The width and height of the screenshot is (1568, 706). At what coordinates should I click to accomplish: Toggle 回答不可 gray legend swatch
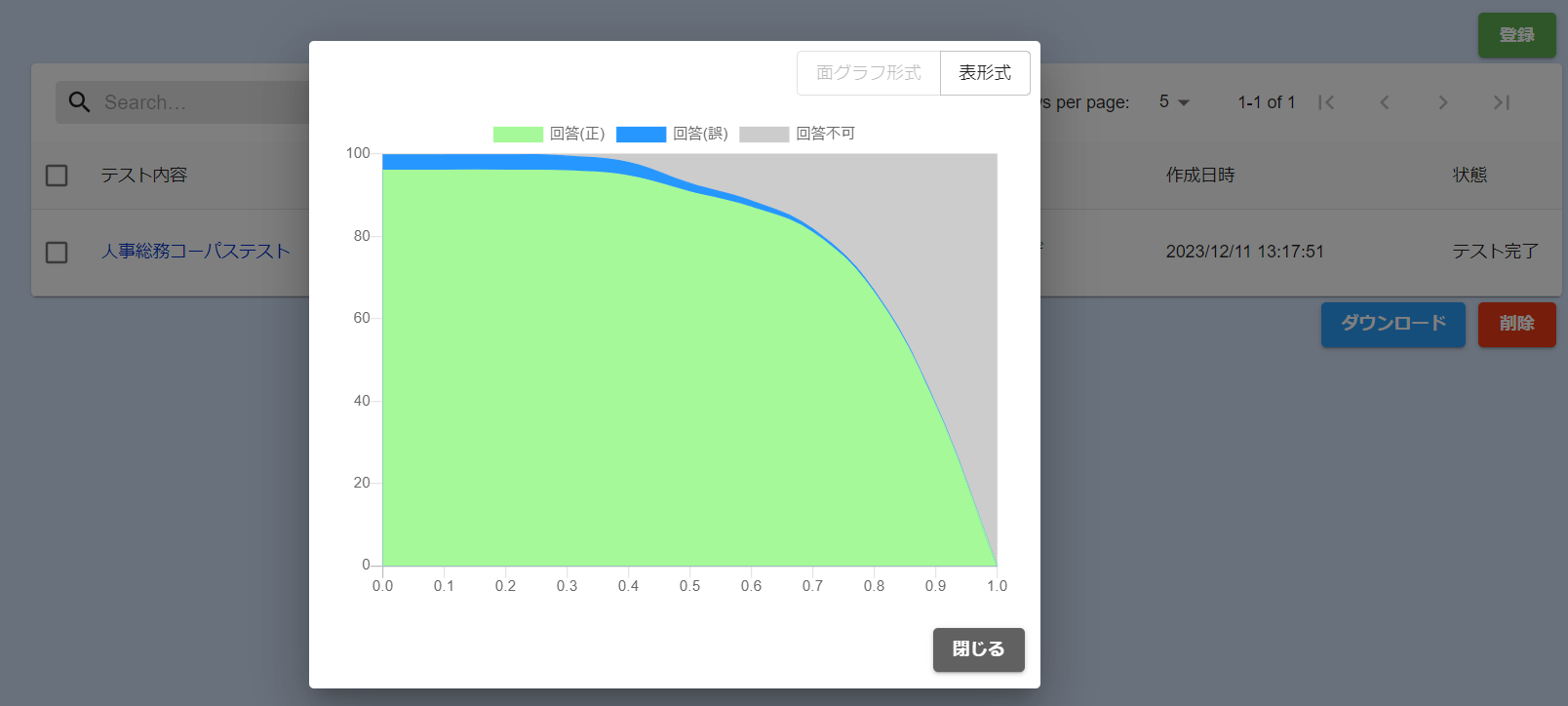pyautogui.click(x=764, y=135)
